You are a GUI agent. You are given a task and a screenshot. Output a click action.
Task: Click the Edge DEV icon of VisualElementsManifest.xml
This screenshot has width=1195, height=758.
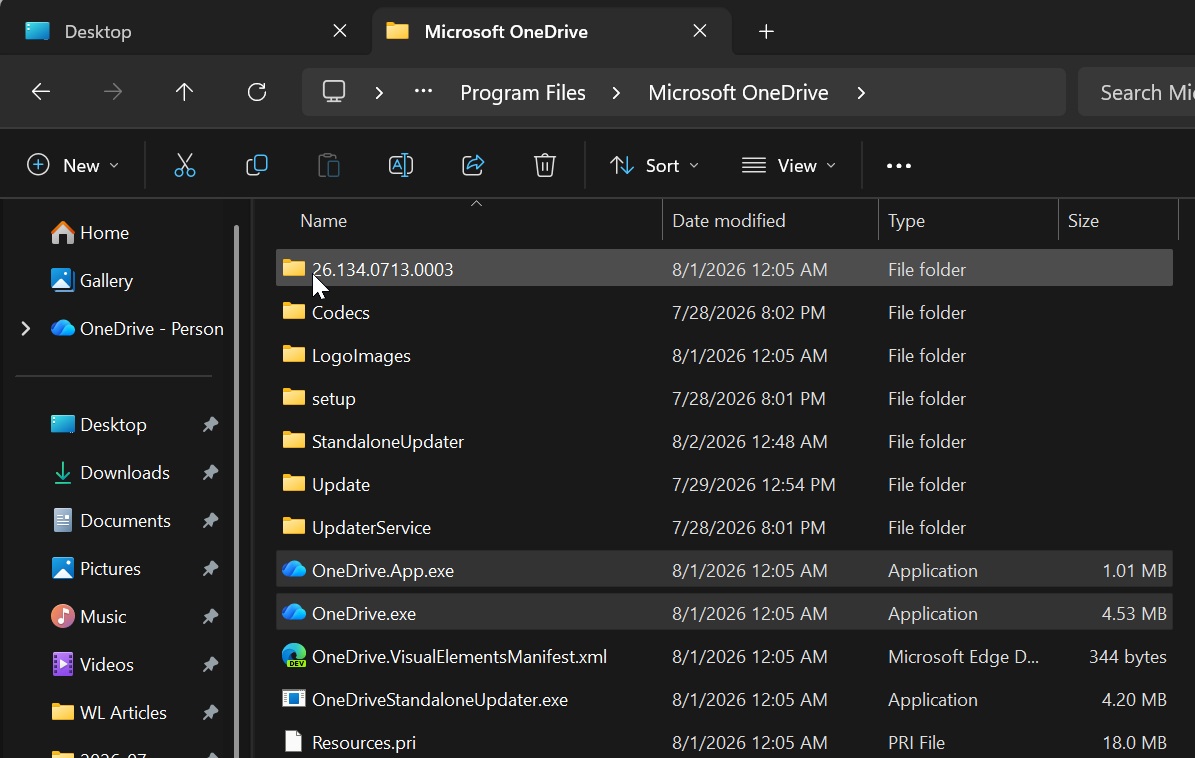click(293, 656)
